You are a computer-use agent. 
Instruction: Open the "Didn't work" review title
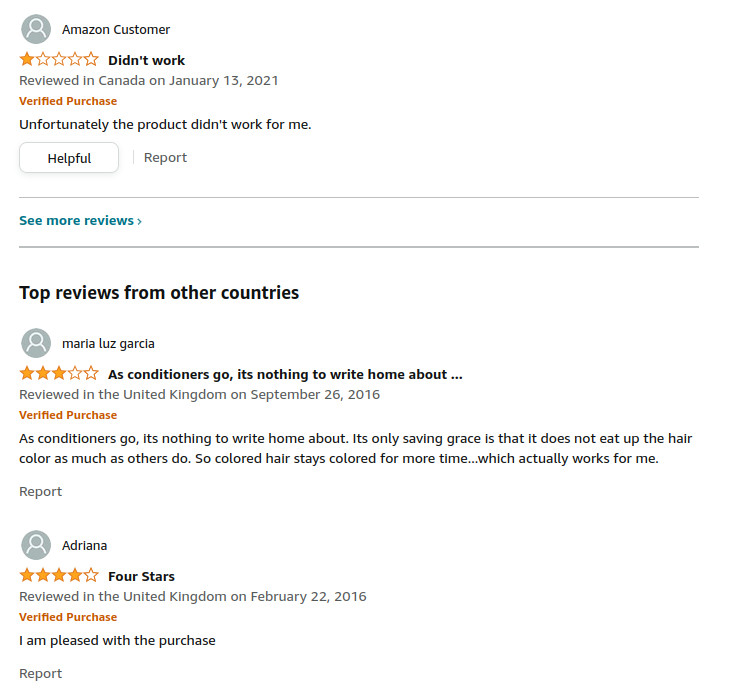(146, 60)
